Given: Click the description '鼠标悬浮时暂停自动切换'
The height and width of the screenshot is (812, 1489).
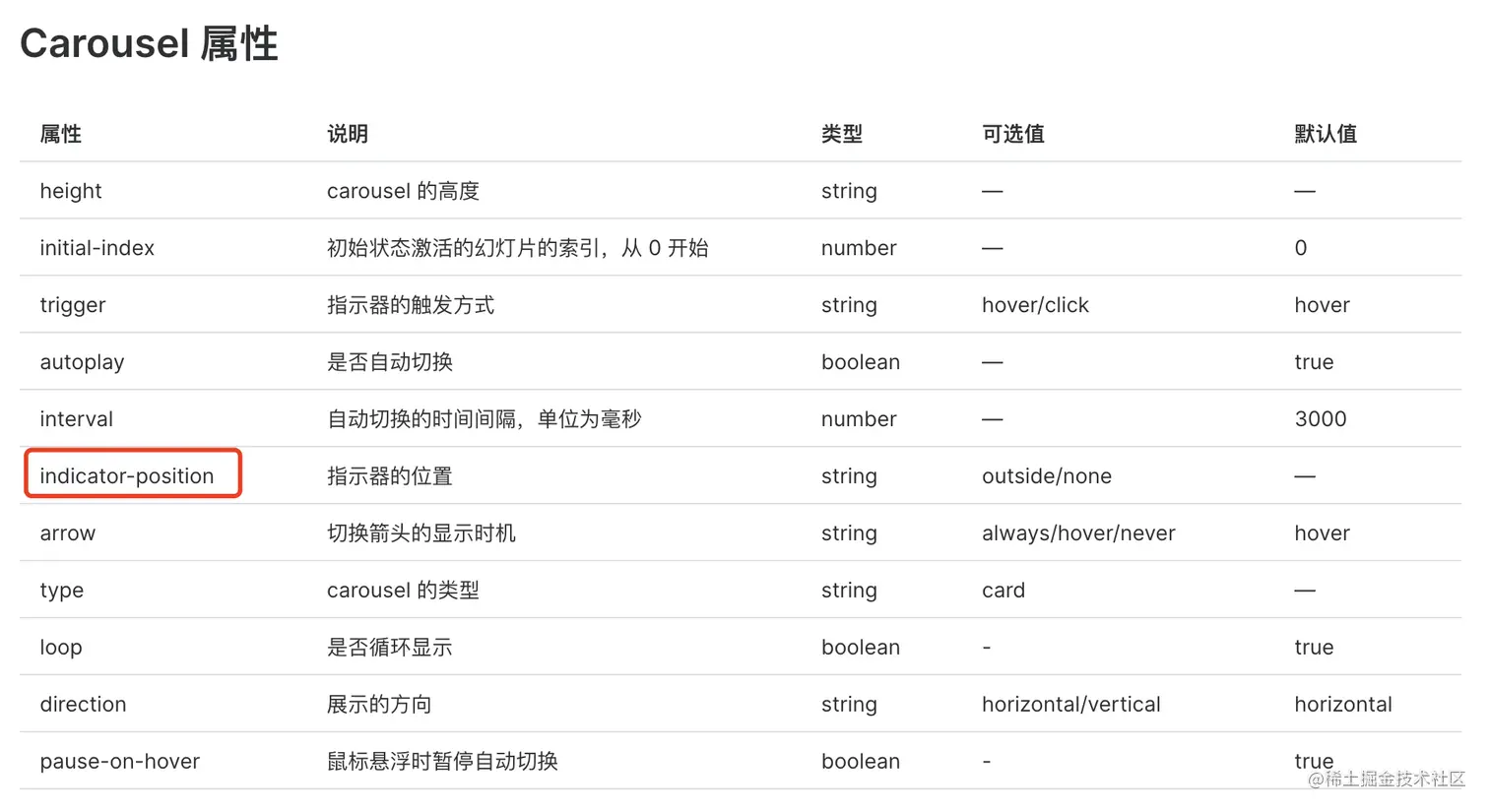Looking at the screenshot, I should pyautogui.click(x=443, y=762).
